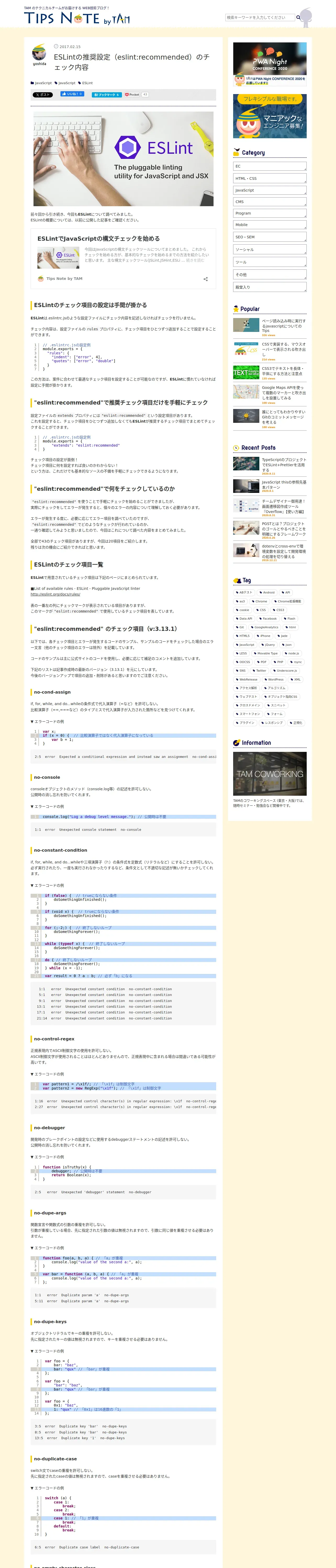This screenshot has width=336, height=1568.
Task: Click the Tag heading bird icon
Action: pos(237,580)
